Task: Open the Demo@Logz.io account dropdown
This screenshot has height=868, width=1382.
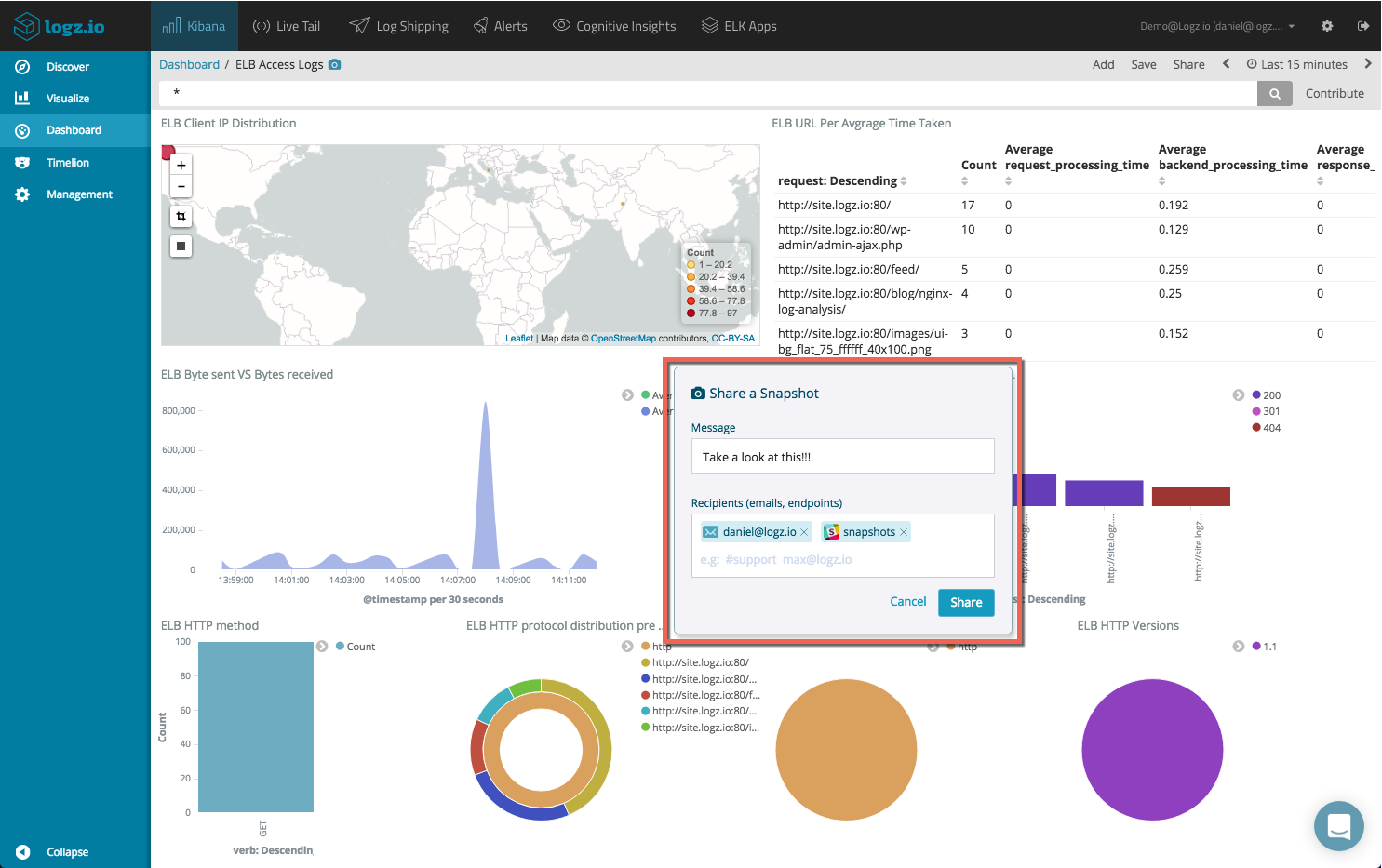Action: (1217, 26)
